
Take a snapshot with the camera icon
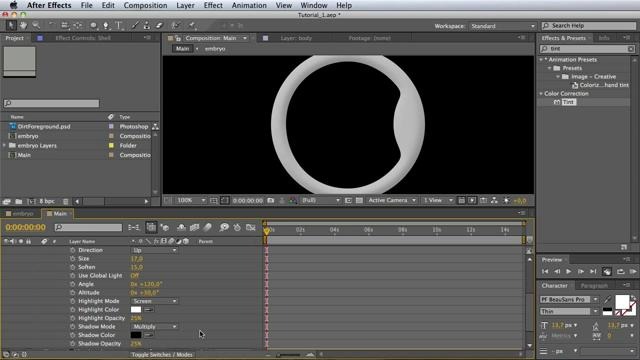[271, 200]
